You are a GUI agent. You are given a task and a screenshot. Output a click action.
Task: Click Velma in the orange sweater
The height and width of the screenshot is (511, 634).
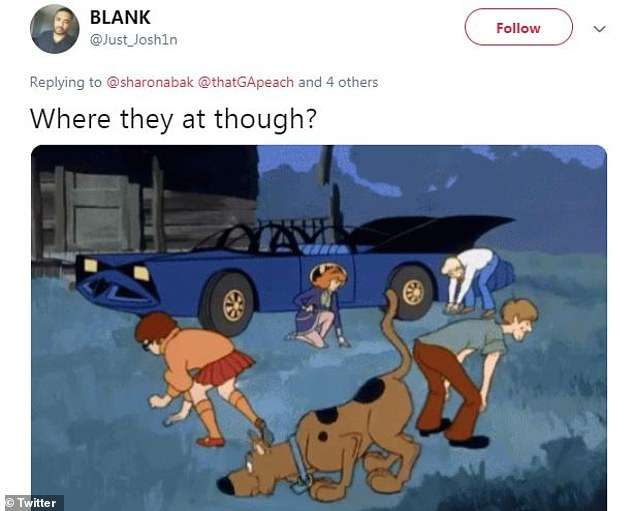pos(202,378)
